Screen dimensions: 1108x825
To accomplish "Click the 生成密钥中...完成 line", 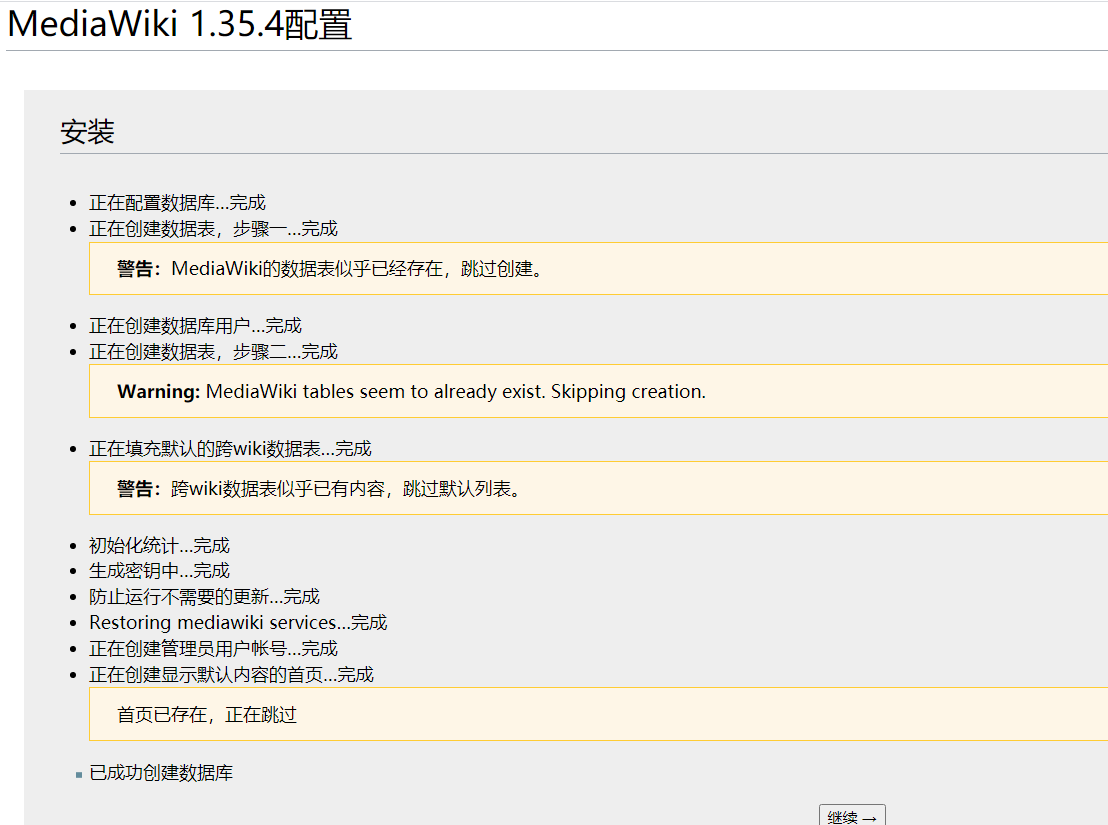I will [x=159, y=570].
